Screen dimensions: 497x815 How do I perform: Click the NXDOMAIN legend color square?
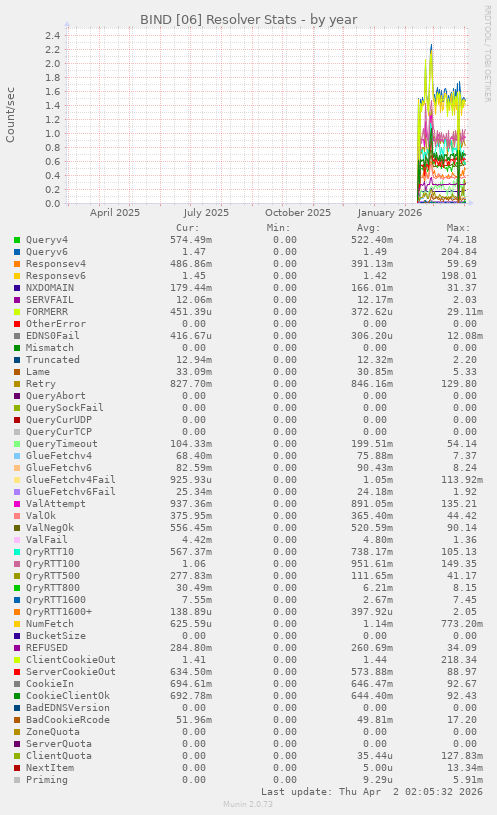pyautogui.click(x=17, y=288)
